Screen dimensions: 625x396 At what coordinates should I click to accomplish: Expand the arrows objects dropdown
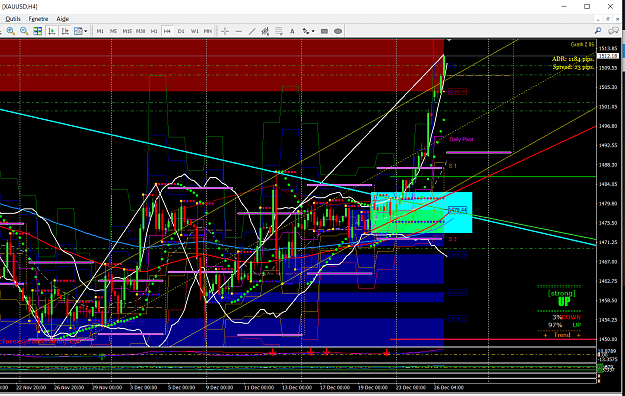pos(313,31)
